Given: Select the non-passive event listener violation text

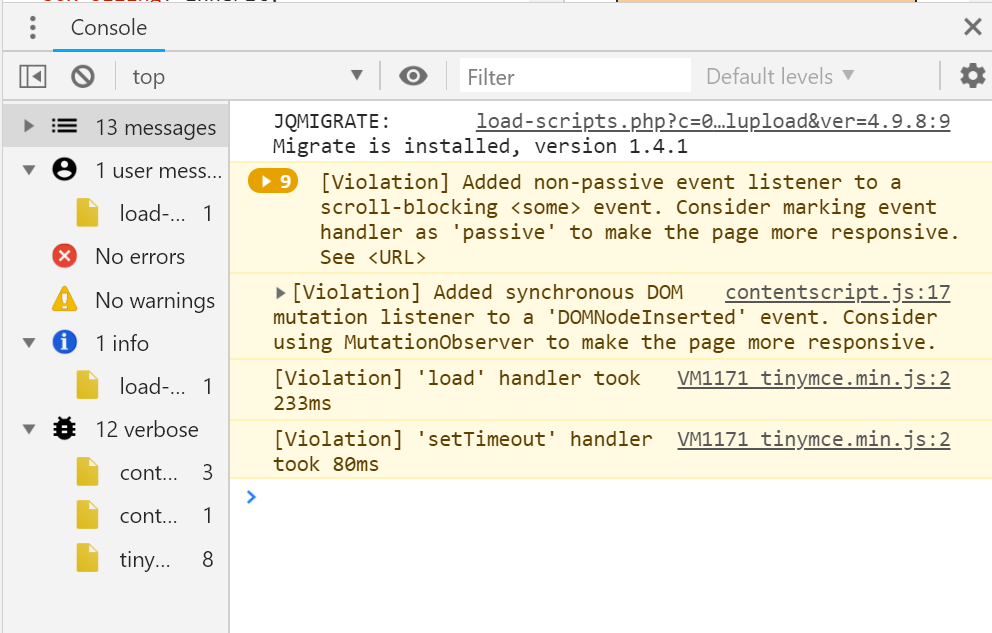Looking at the screenshot, I should coord(639,219).
